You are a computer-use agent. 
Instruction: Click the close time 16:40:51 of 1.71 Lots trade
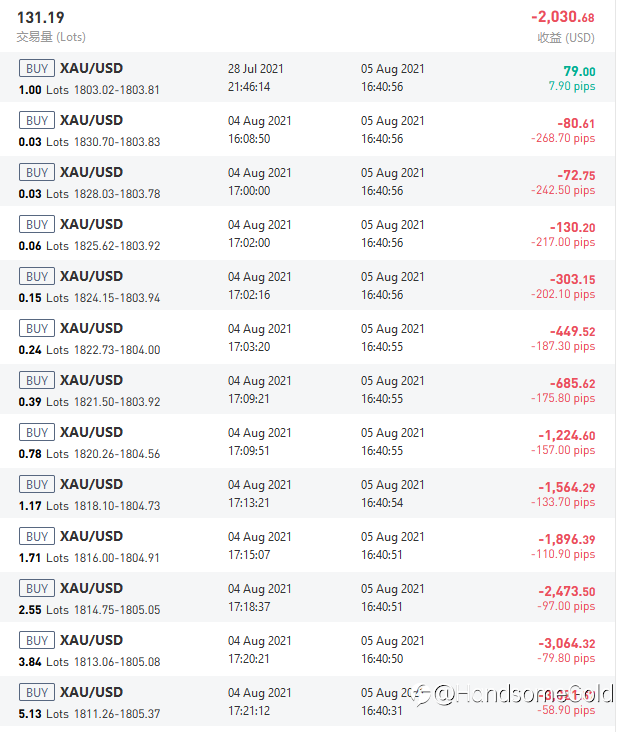[x=381, y=555]
